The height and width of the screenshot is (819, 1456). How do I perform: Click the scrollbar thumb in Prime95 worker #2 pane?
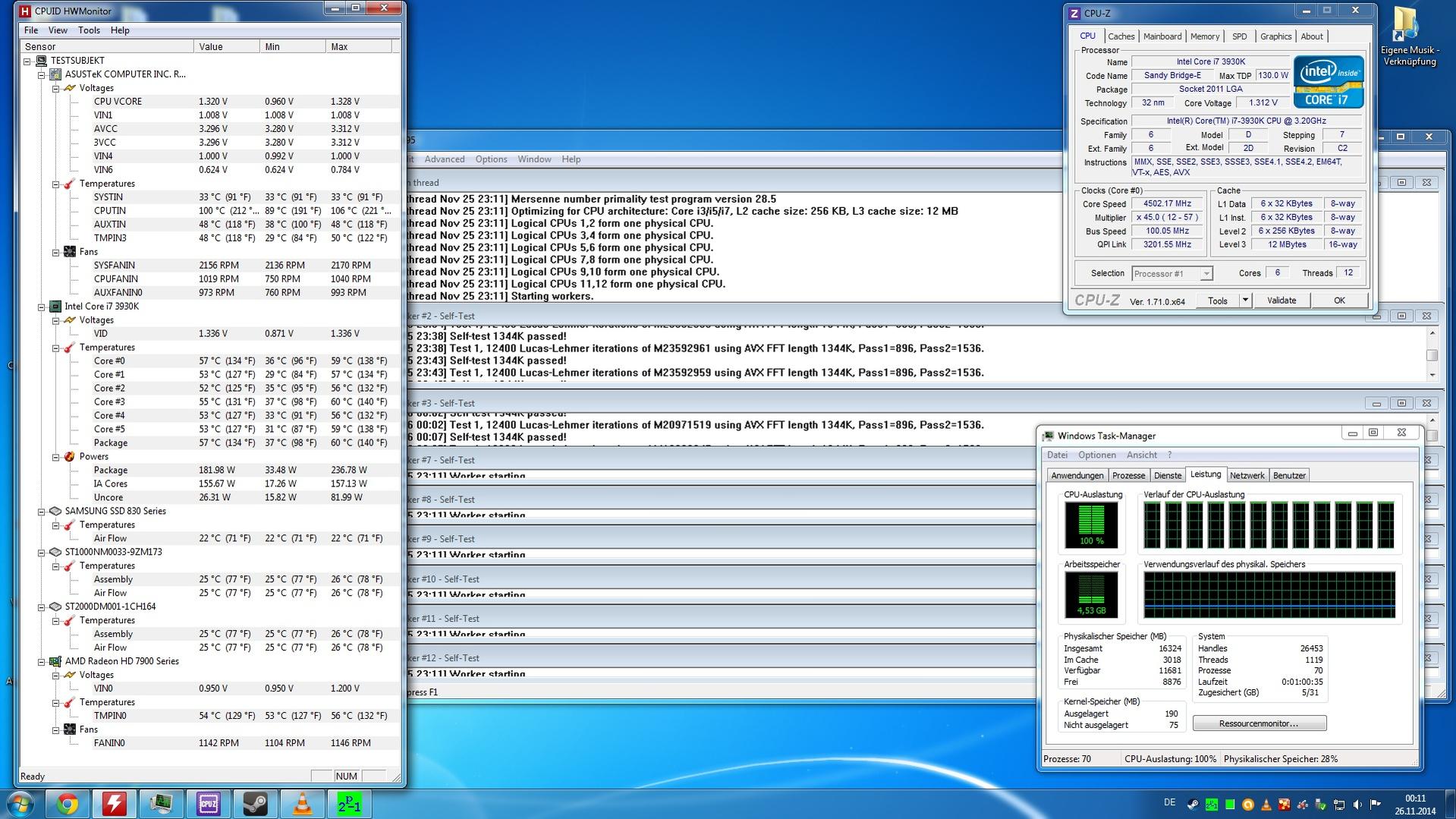point(1432,355)
